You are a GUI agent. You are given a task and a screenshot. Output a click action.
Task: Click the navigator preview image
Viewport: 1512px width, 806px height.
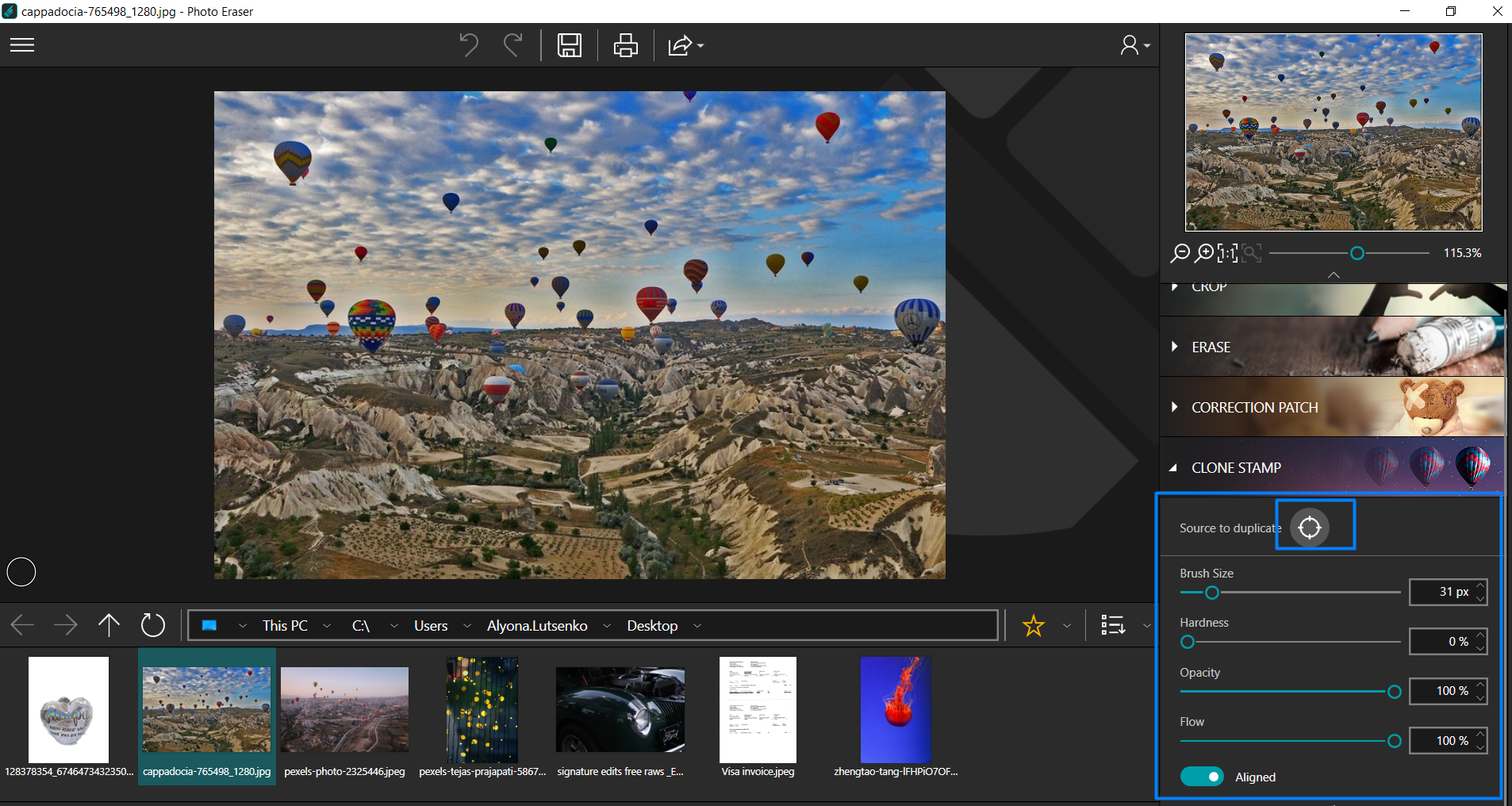tap(1334, 132)
